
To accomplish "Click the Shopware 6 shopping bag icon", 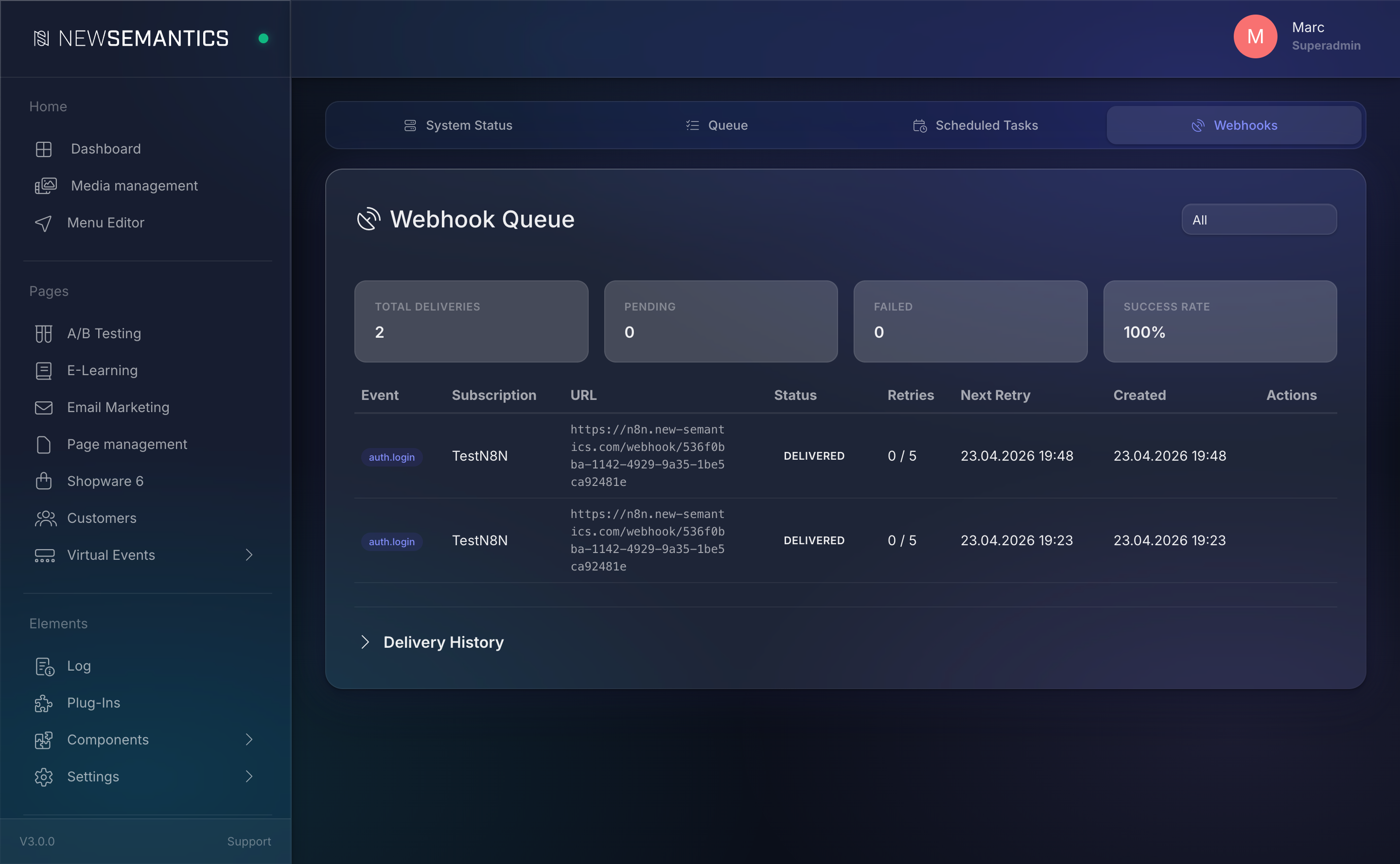I will pyautogui.click(x=43, y=481).
